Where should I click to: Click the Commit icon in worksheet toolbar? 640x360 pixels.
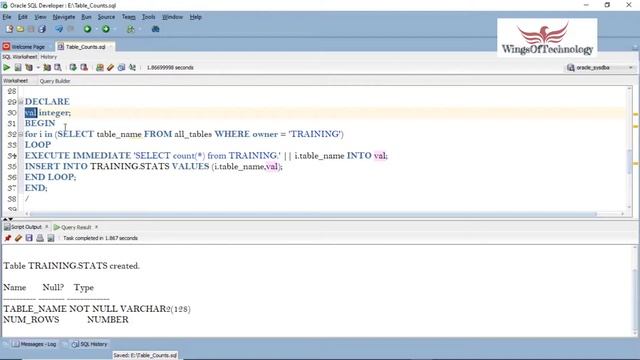(x=73, y=67)
